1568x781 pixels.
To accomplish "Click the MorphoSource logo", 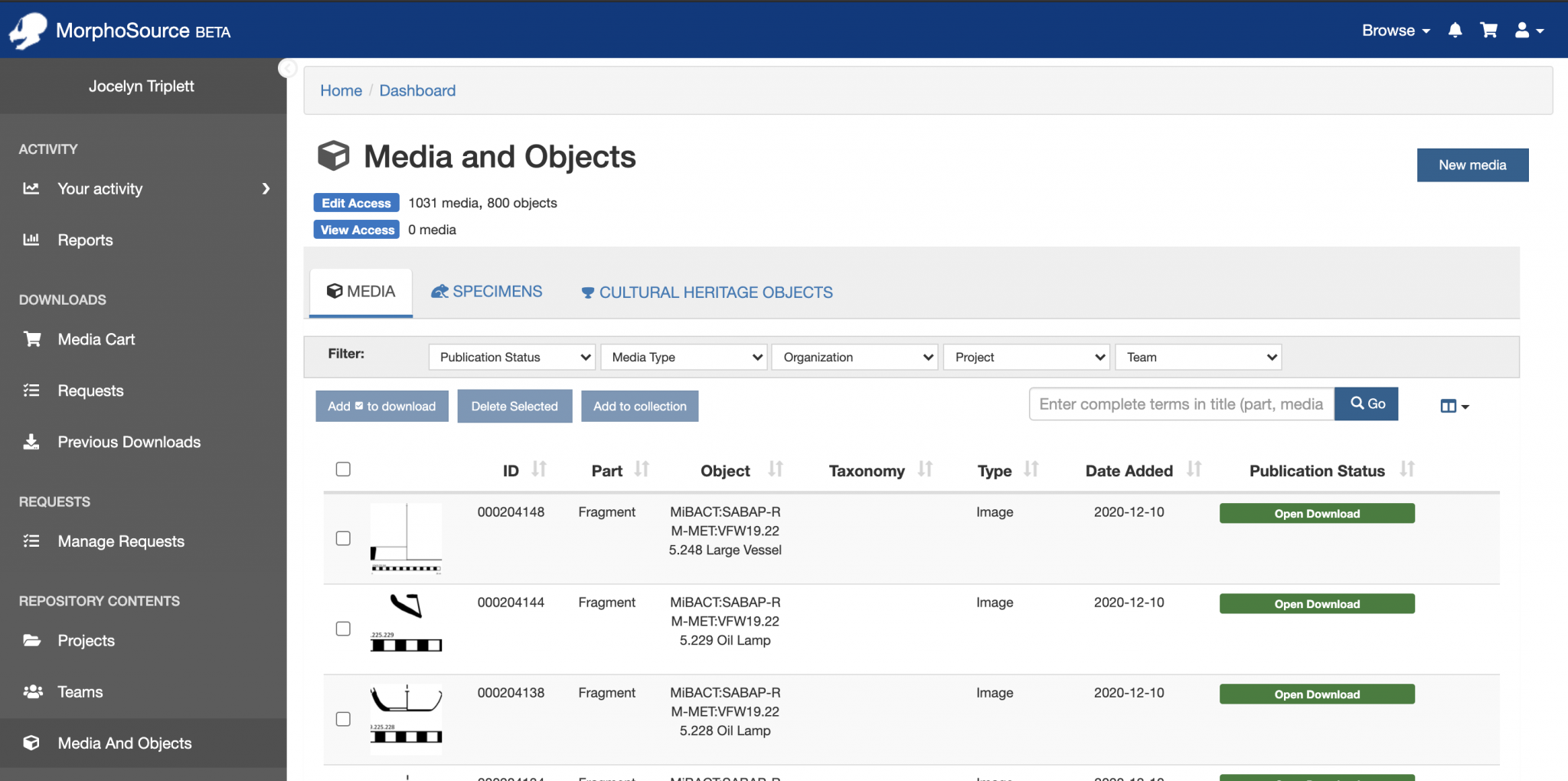I will pos(29,30).
